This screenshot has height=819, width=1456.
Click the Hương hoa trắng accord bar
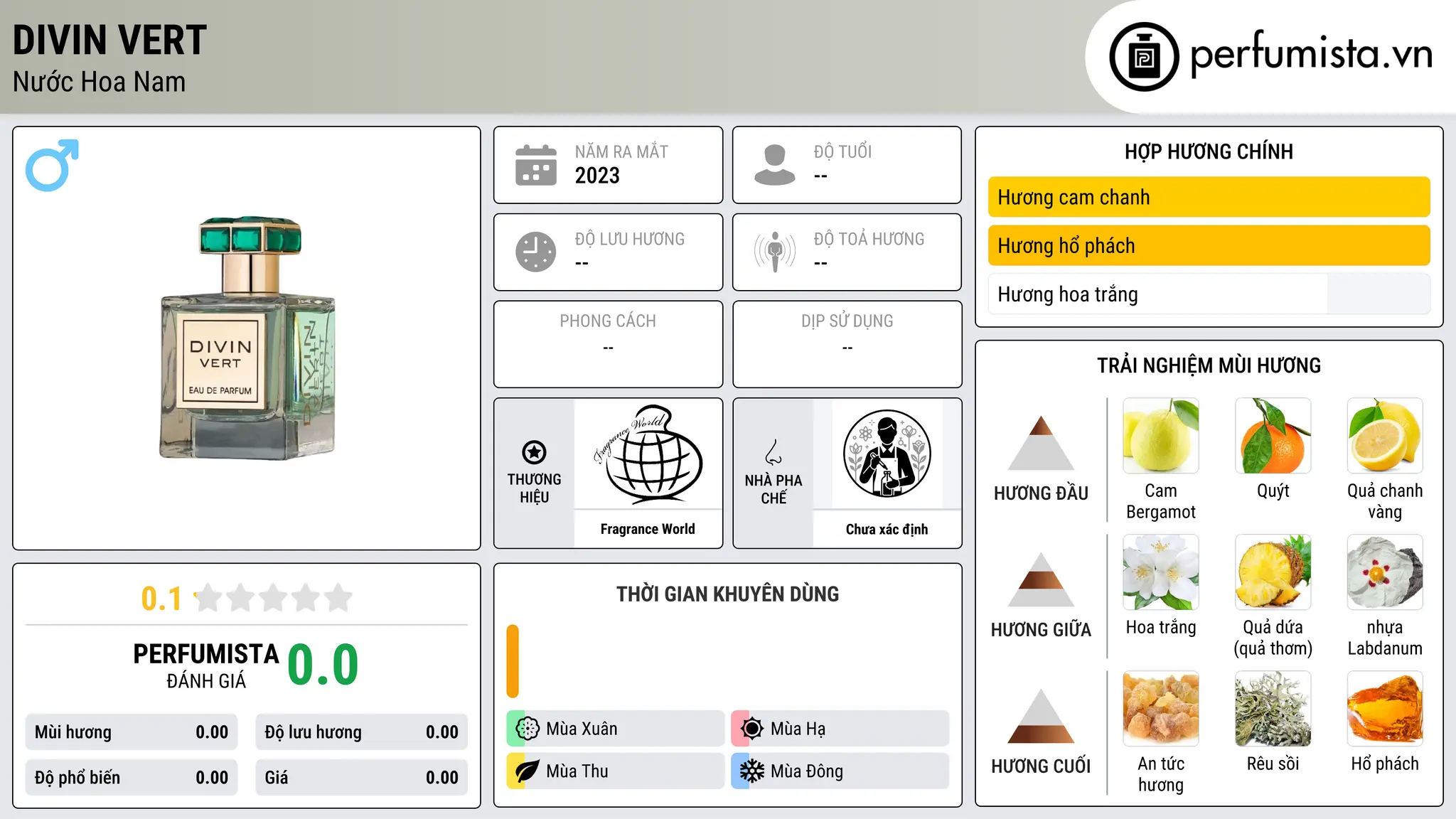pos(1209,294)
